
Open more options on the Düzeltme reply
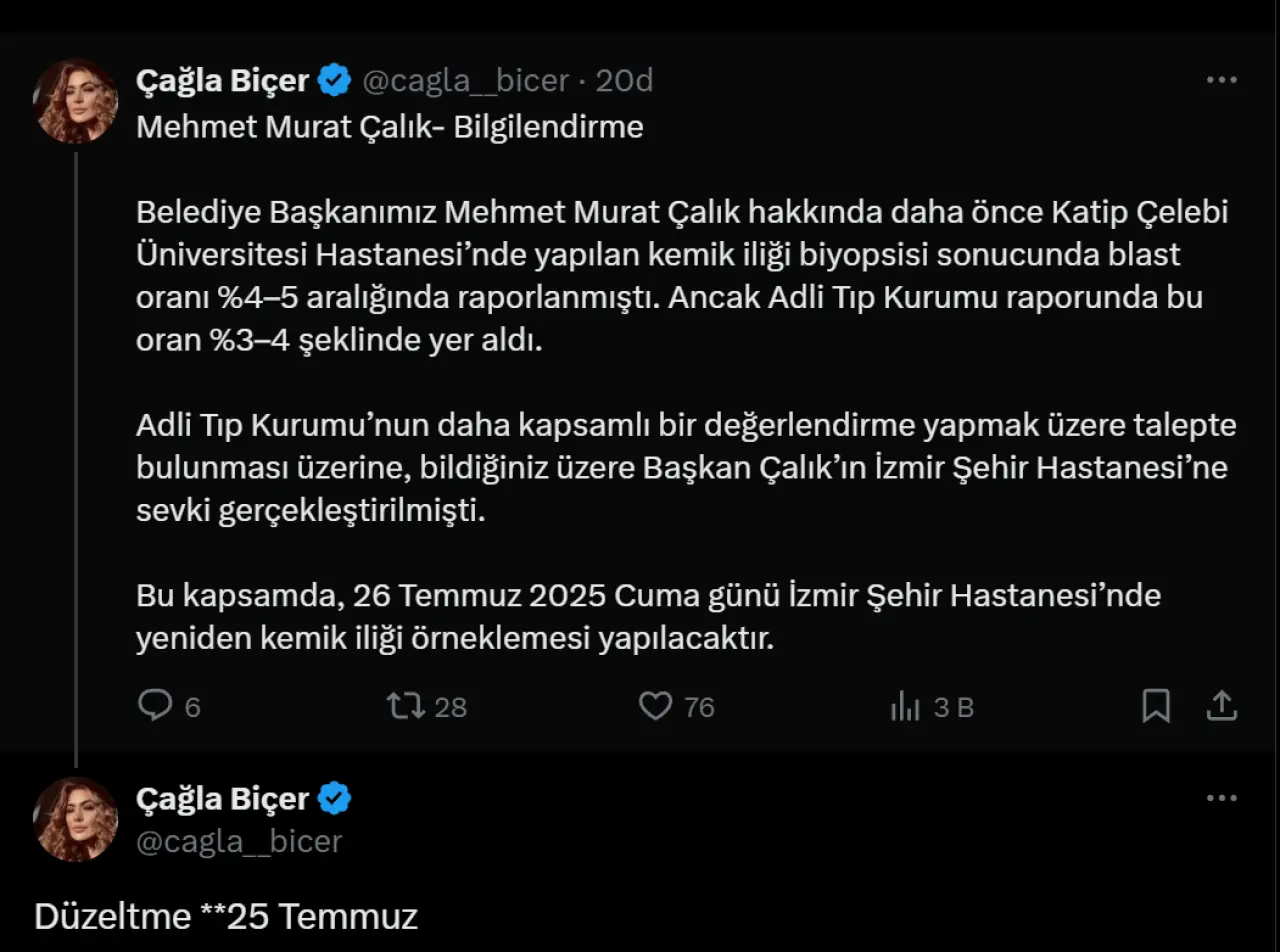tap(1222, 799)
